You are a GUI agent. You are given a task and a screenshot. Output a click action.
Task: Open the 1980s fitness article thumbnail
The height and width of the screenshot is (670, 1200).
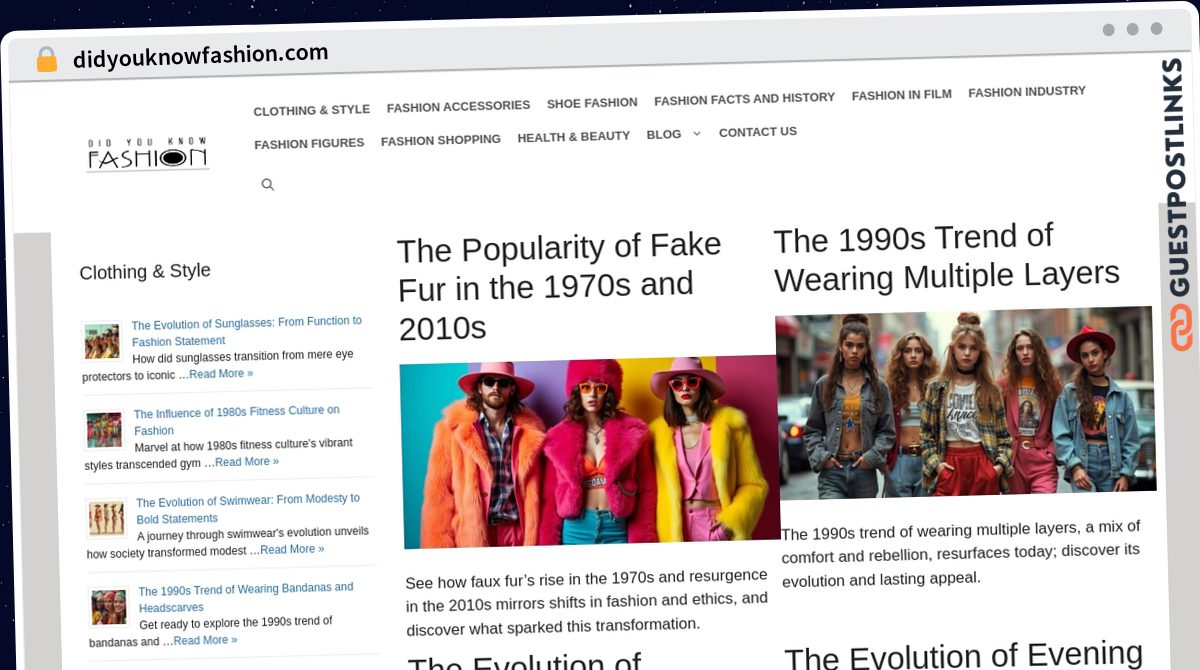point(104,429)
